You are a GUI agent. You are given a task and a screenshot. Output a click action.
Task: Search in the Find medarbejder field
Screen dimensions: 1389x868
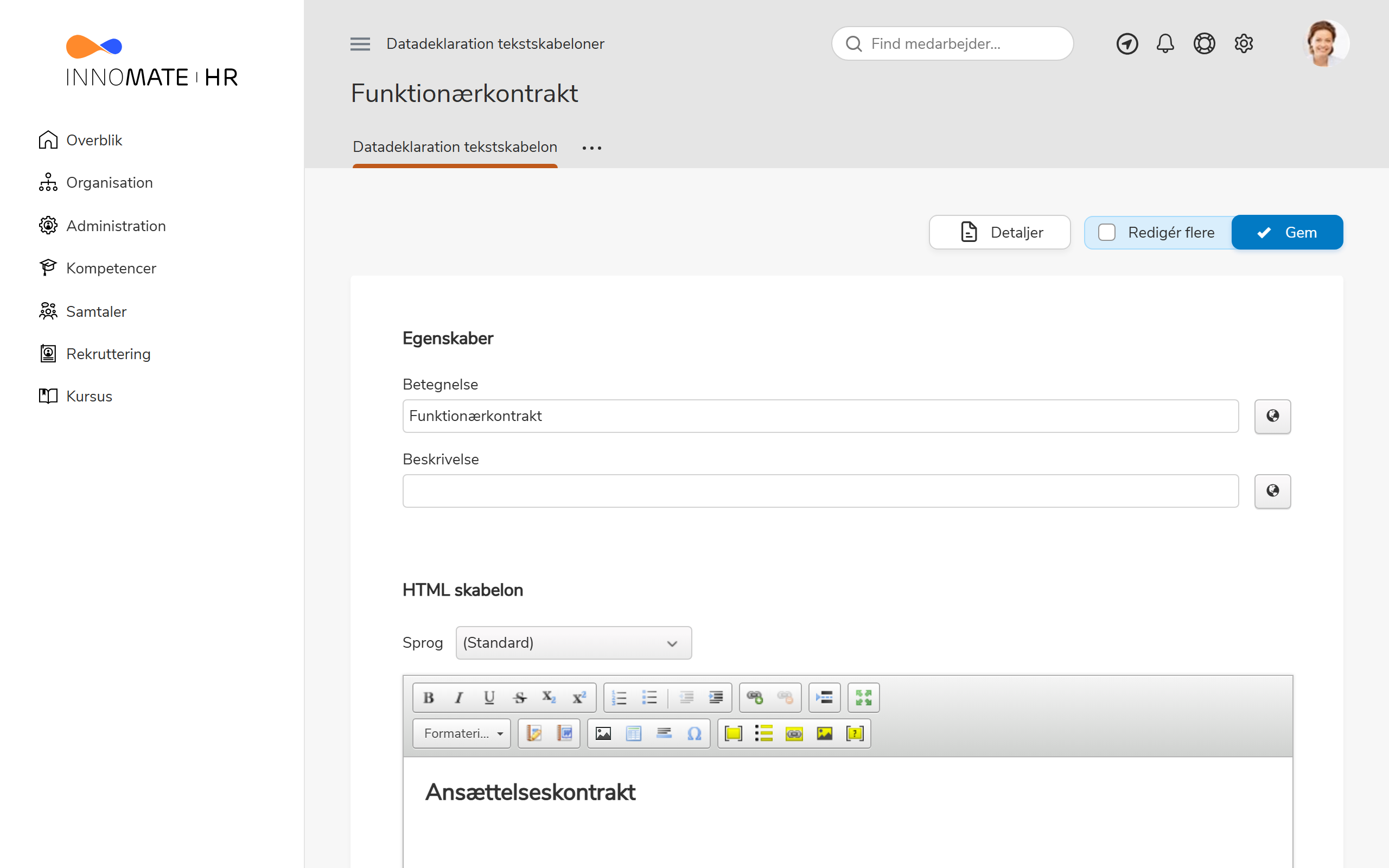pos(952,43)
